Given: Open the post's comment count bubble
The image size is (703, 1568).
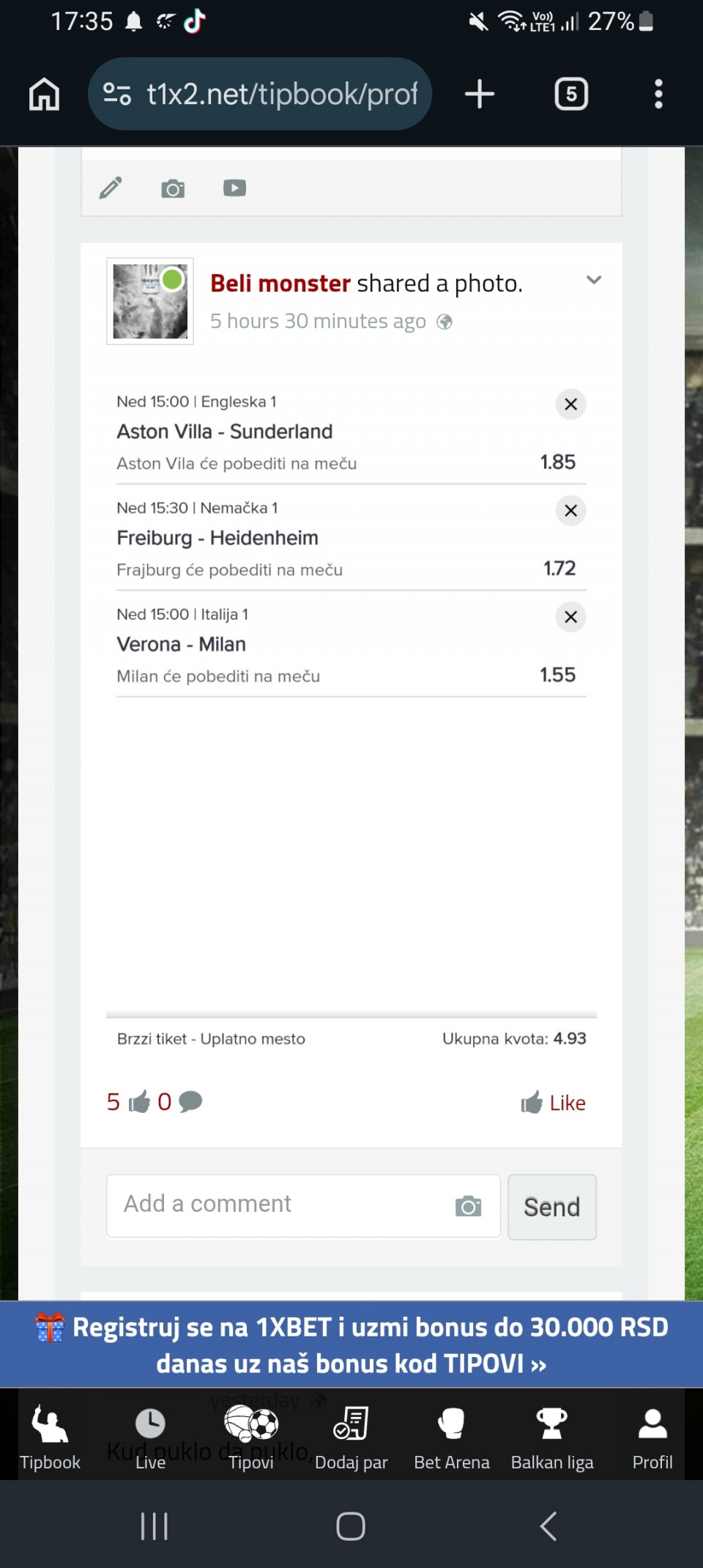Looking at the screenshot, I should pos(190,1101).
